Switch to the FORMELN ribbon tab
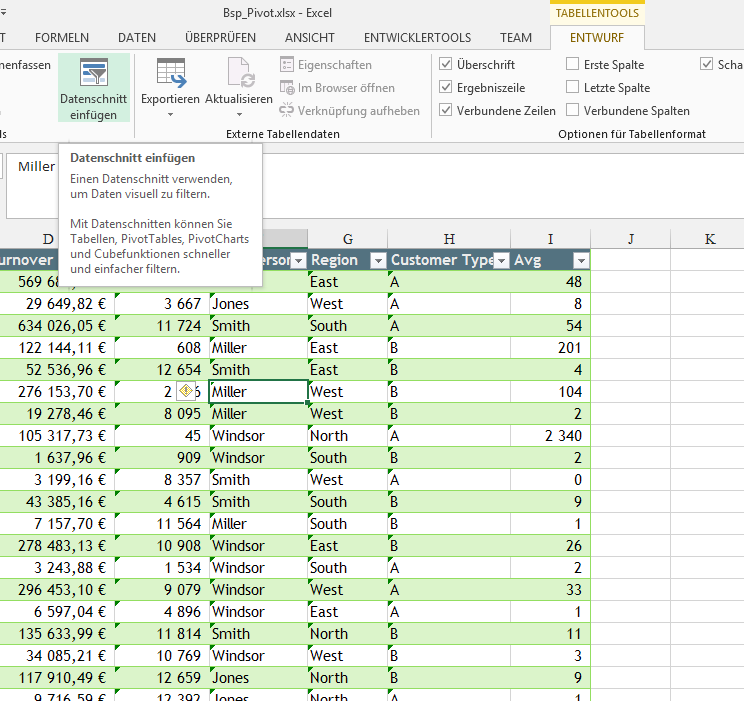 point(62,38)
